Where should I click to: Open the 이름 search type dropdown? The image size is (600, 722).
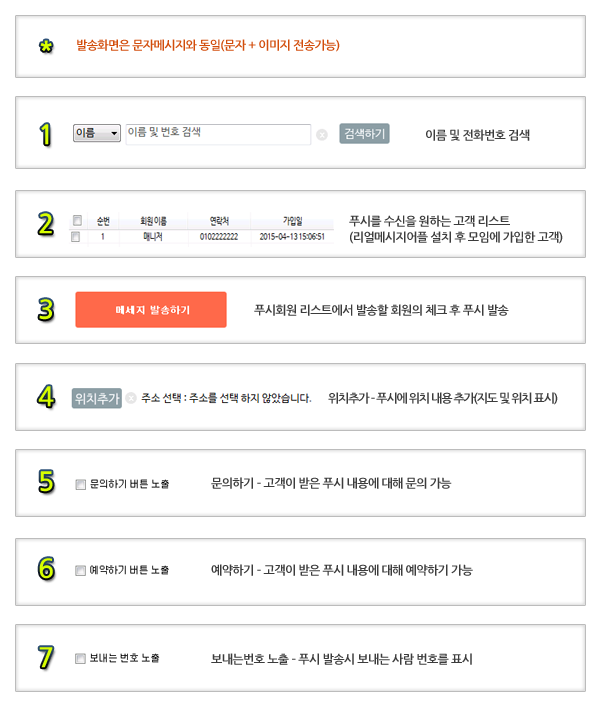[97, 133]
